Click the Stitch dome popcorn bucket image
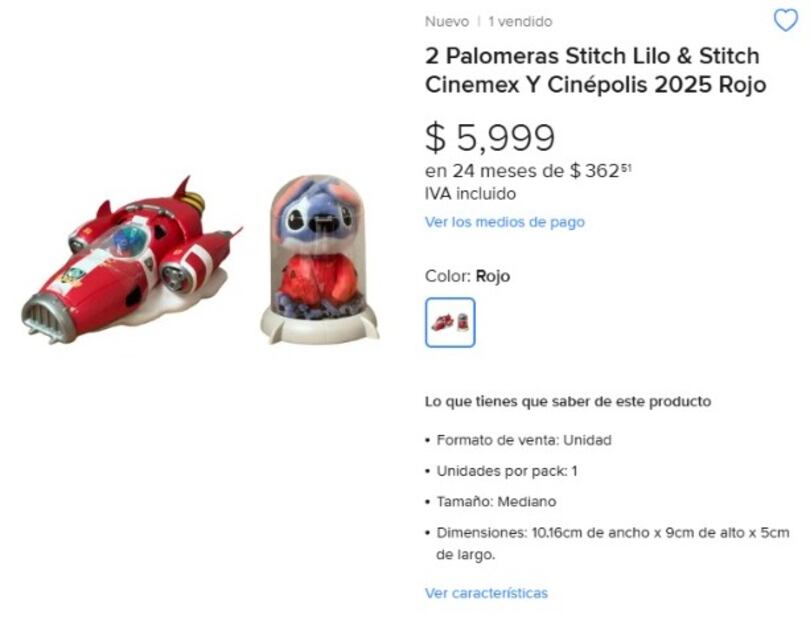 pyautogui.click(x=319, y=259)
